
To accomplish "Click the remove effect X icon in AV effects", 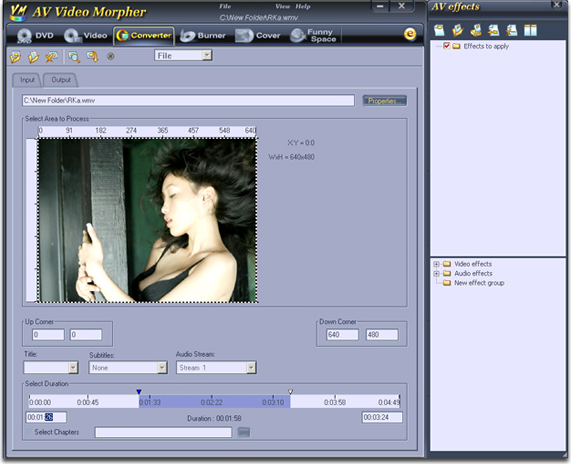I will [512, 30].
